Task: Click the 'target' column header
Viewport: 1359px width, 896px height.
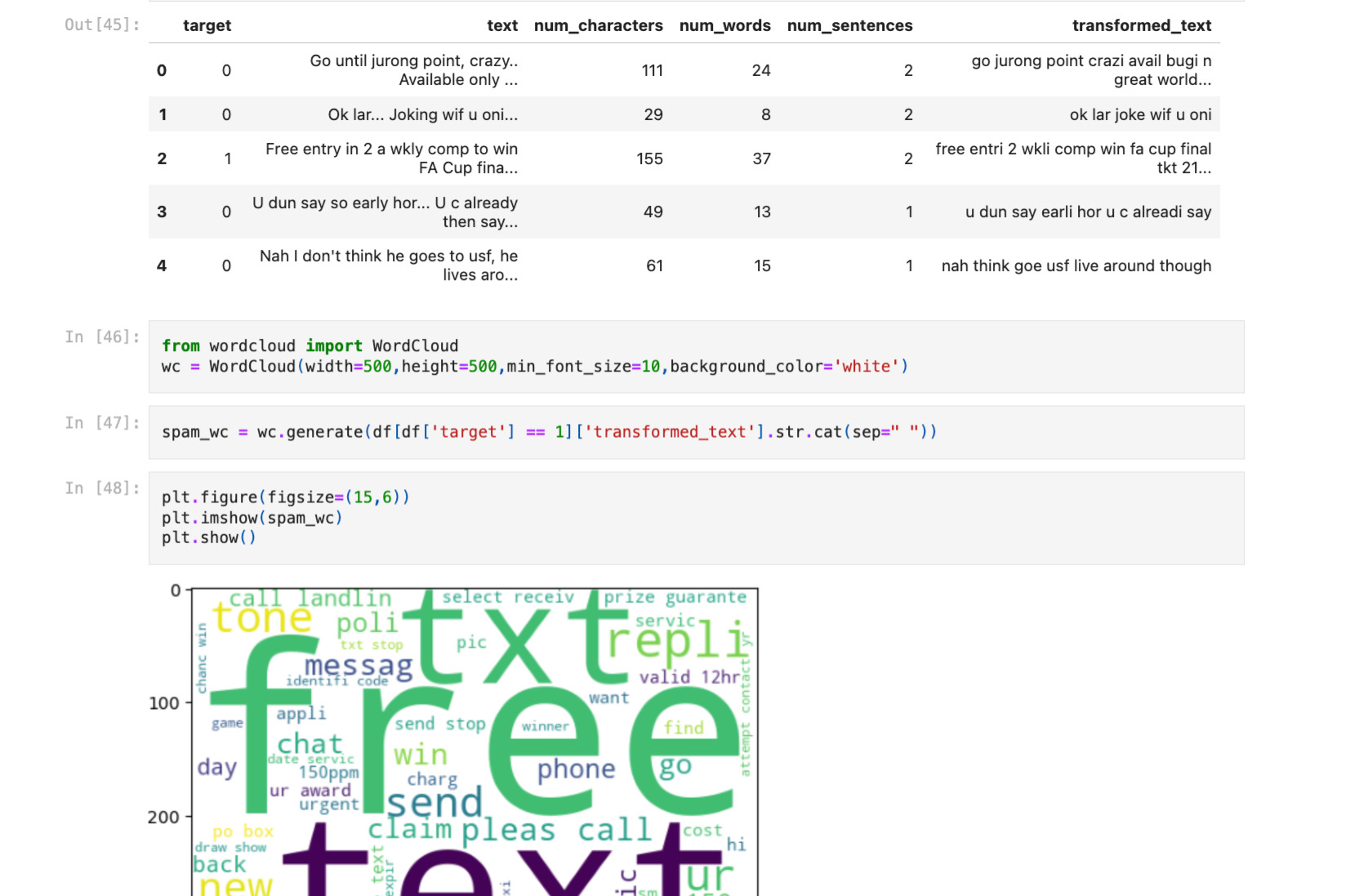Action: click(x=207, y=25)
